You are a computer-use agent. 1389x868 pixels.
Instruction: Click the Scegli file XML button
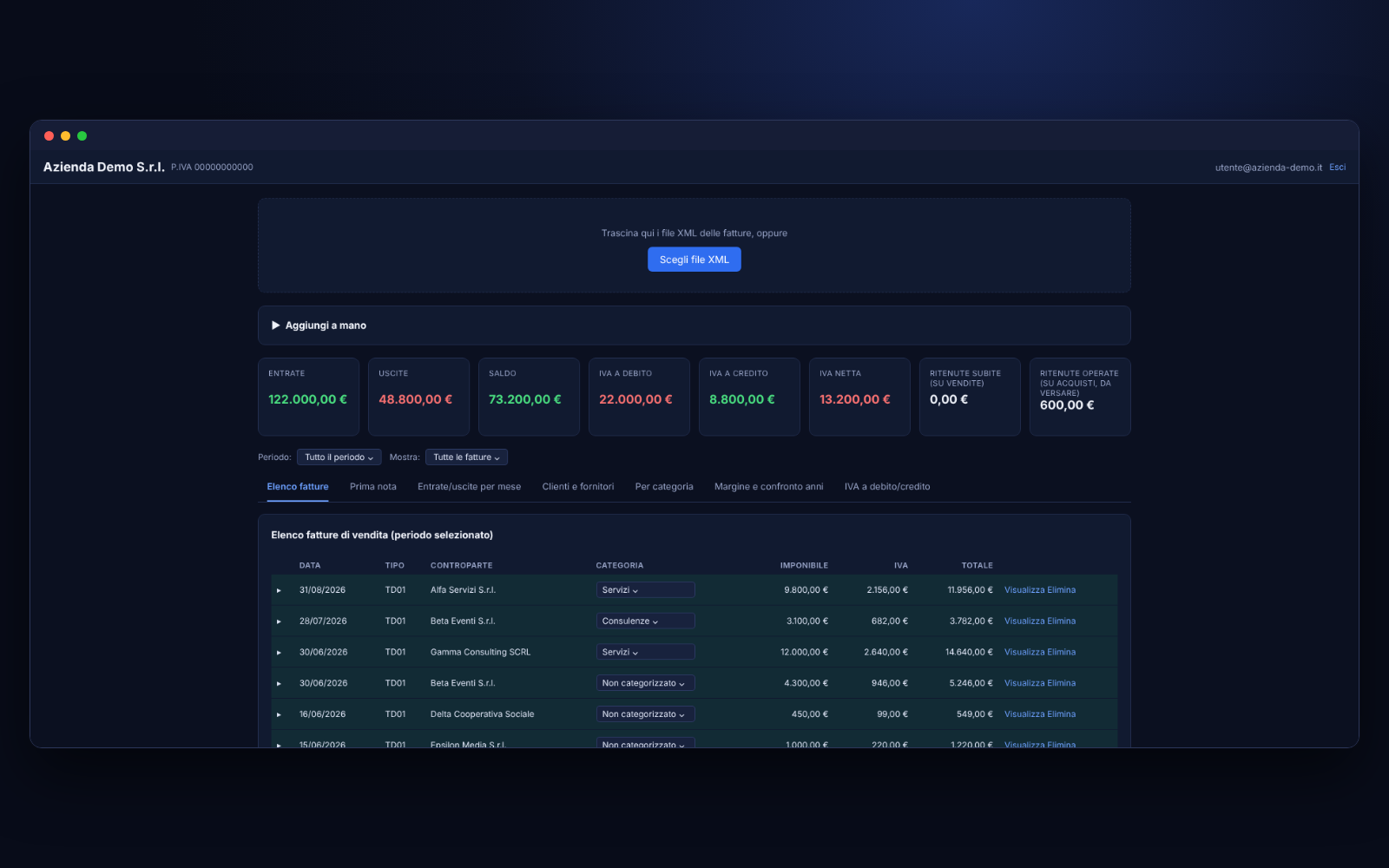(x=694, y=260)
